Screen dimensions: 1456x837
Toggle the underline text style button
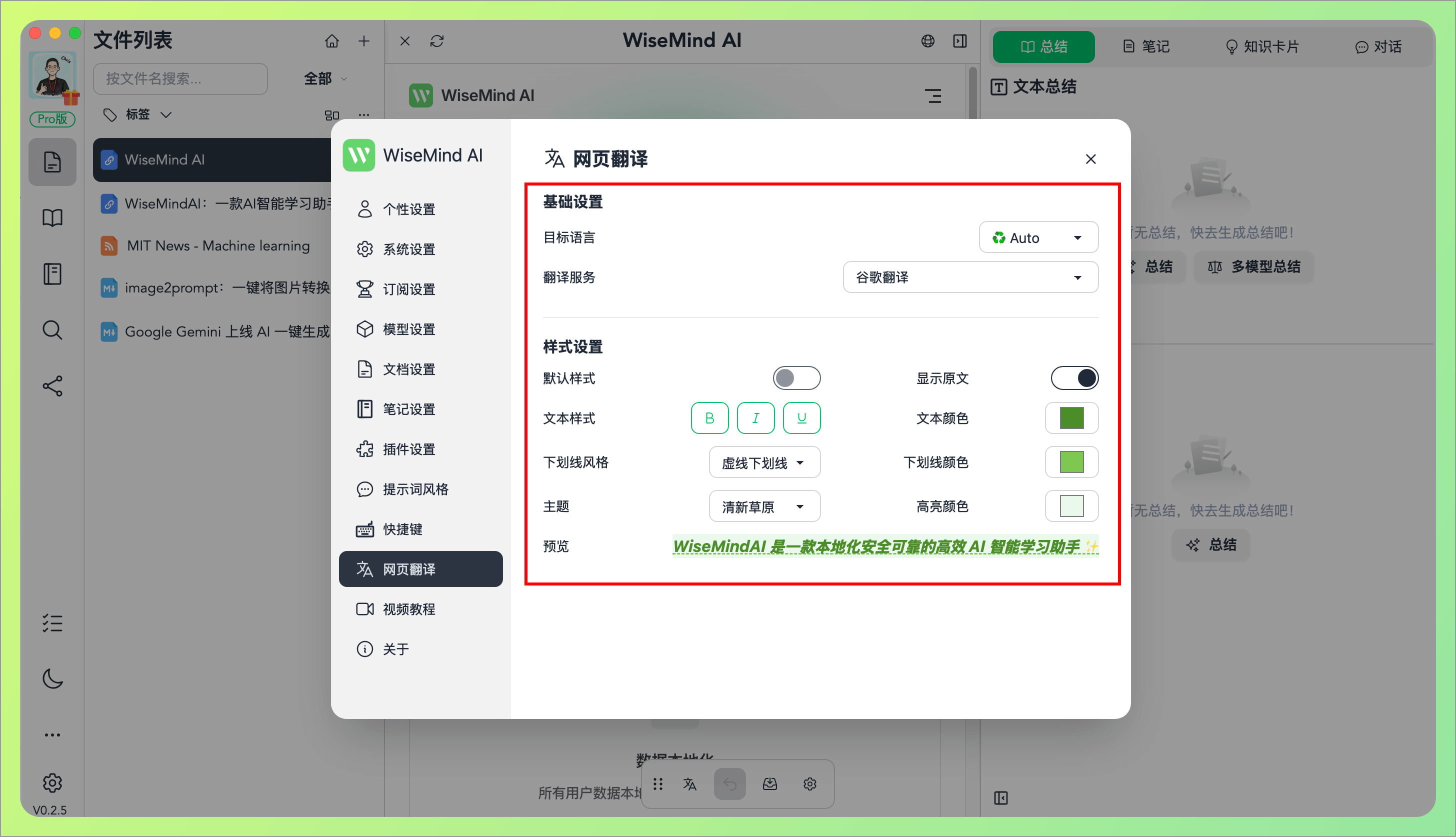click(801, 418)
